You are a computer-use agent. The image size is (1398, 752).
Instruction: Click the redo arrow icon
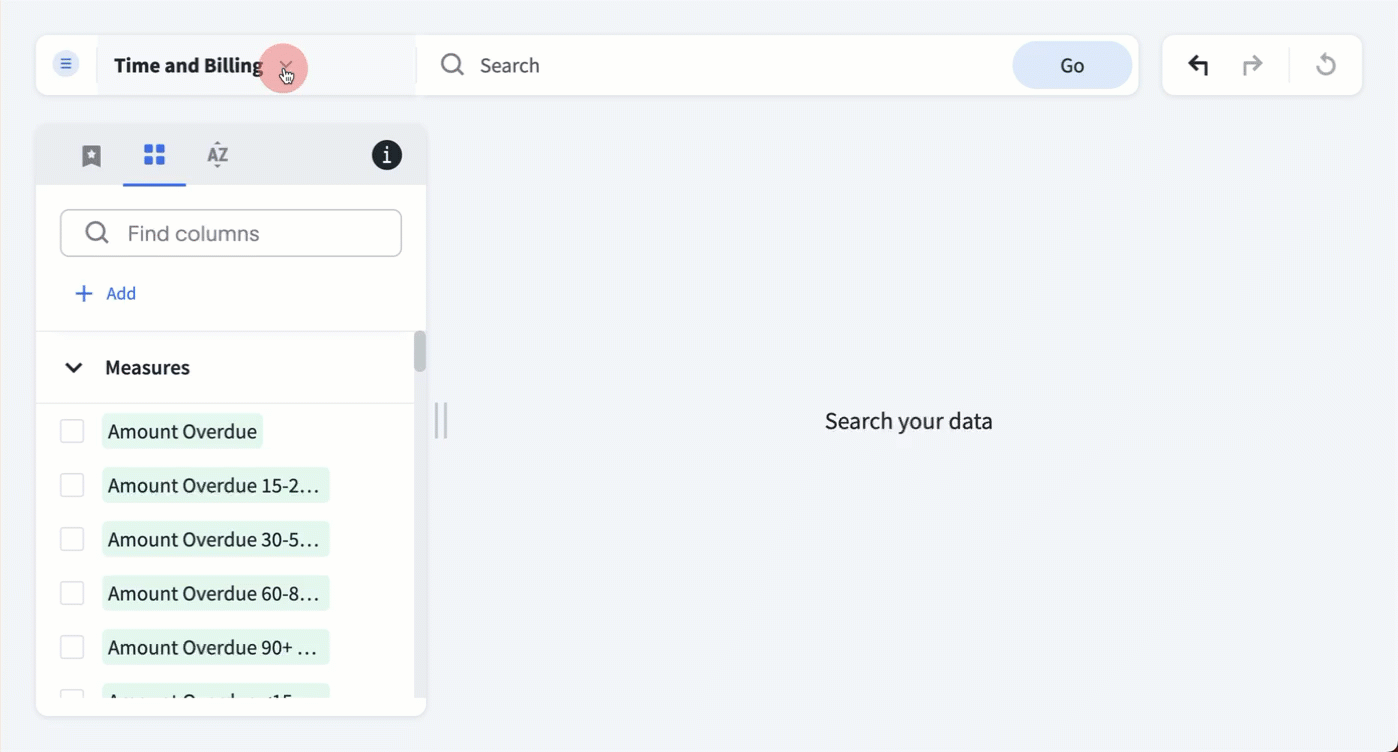coord(1252,66)
